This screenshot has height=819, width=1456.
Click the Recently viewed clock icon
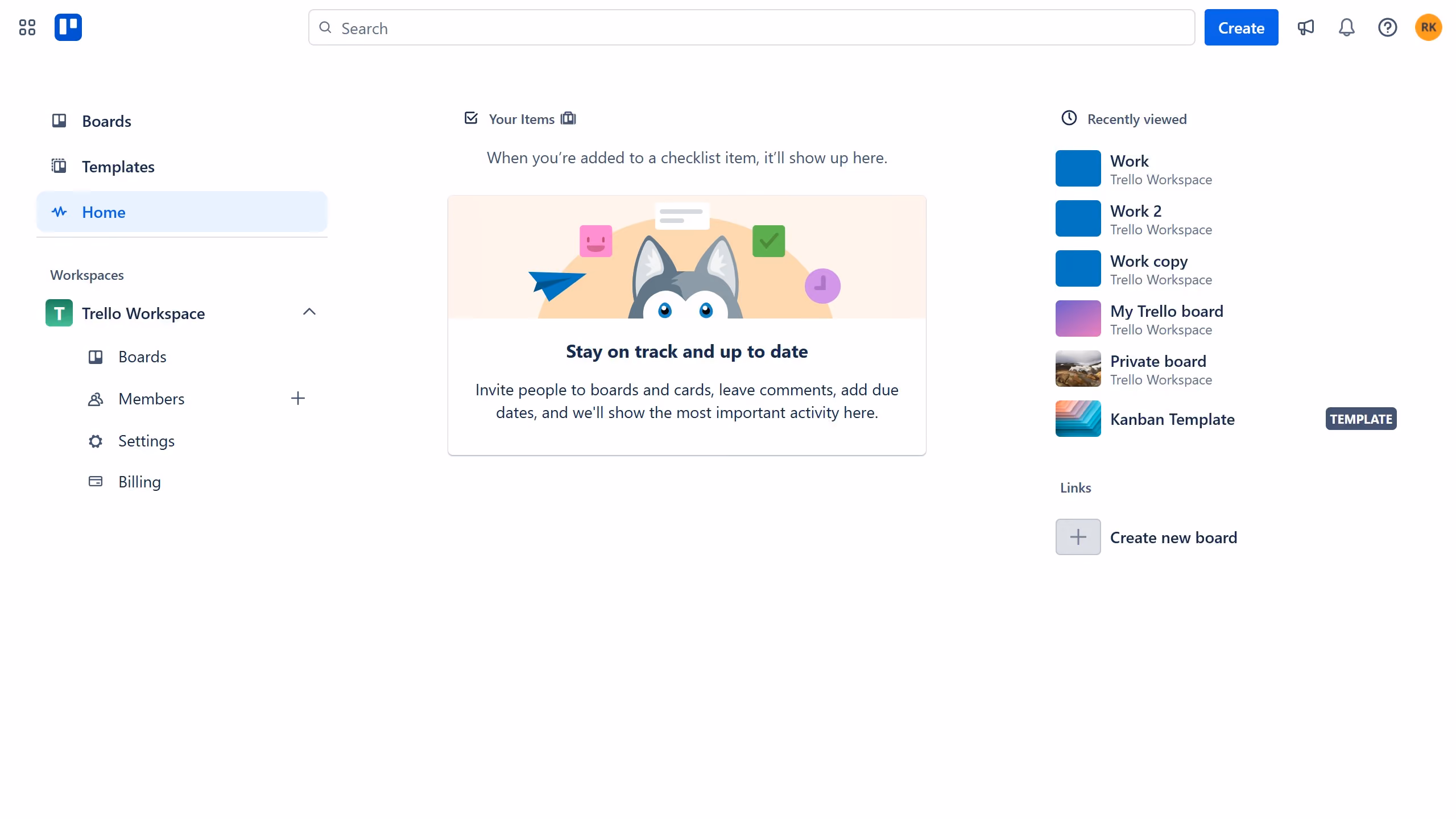pos(1069,118)
